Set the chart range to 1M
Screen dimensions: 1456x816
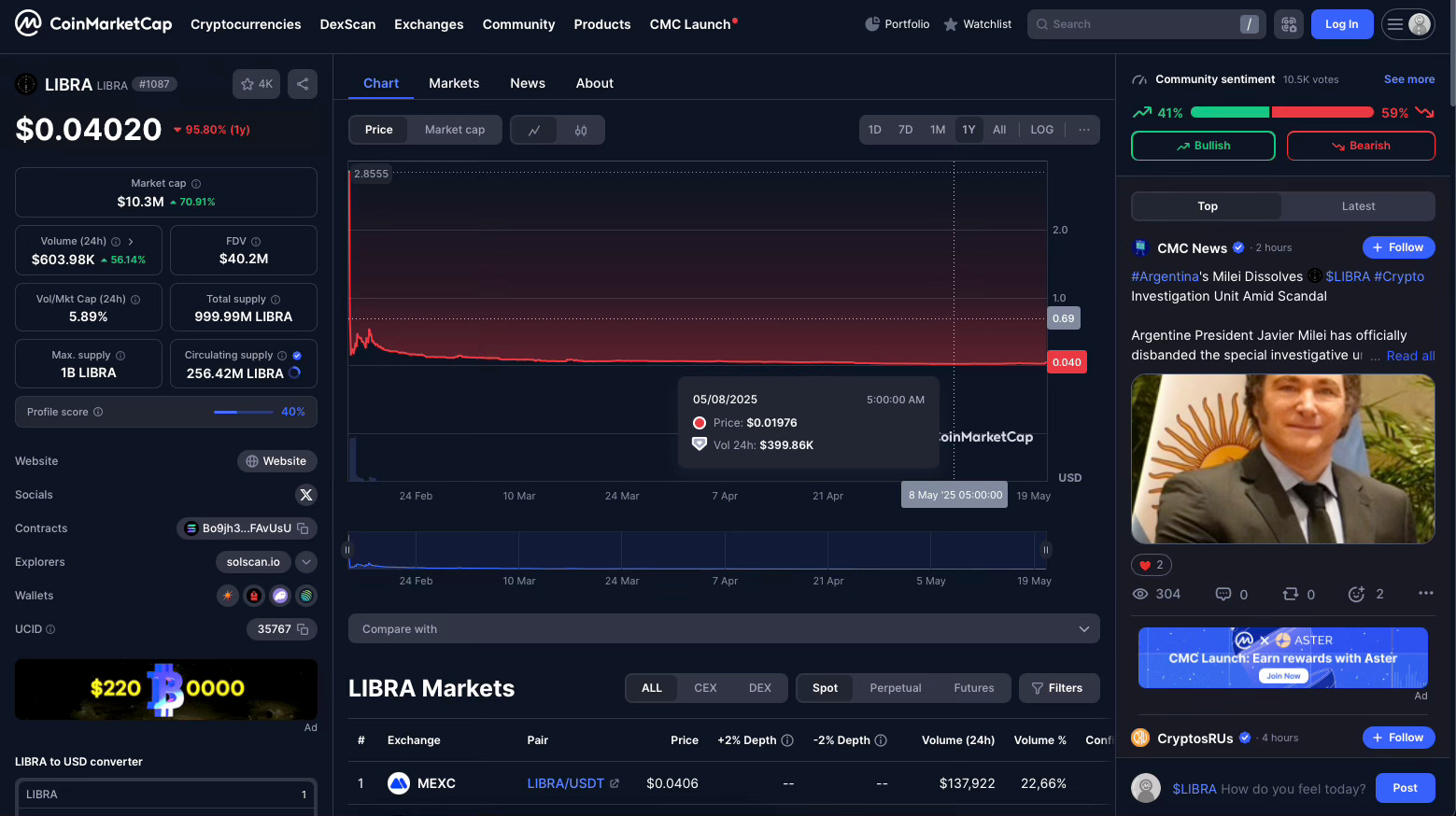coord(938,130)
